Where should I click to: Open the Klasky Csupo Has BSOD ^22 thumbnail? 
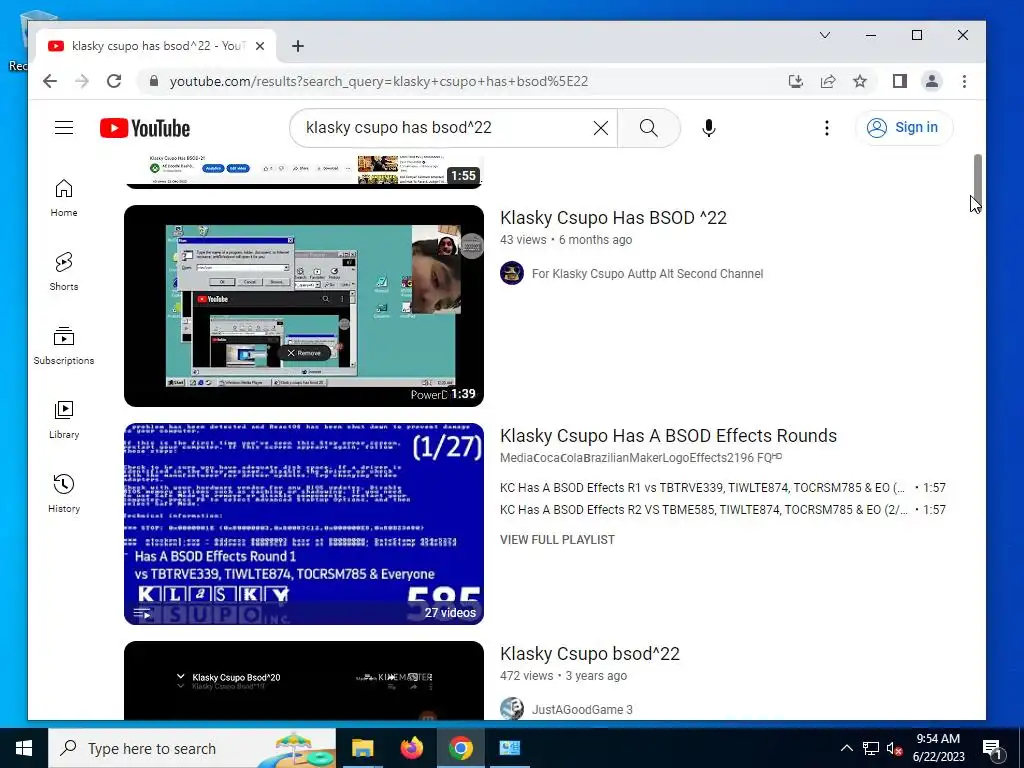click(304, 306)
